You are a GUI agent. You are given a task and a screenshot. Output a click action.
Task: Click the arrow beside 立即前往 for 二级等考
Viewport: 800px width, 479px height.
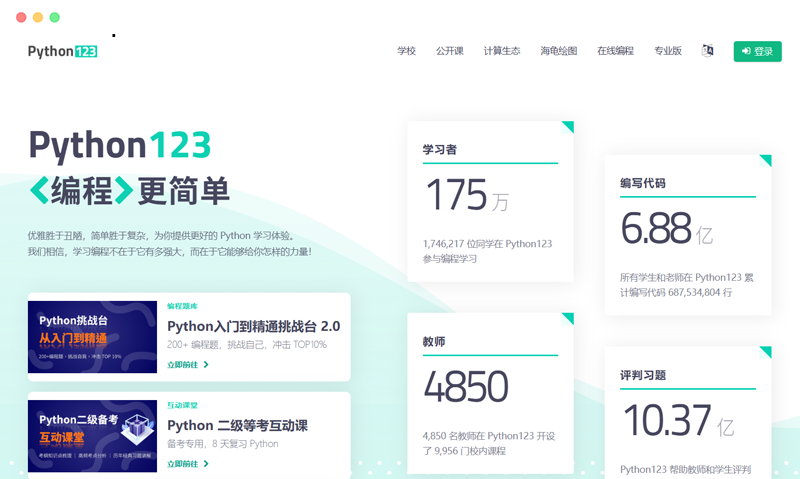point(206,464)
